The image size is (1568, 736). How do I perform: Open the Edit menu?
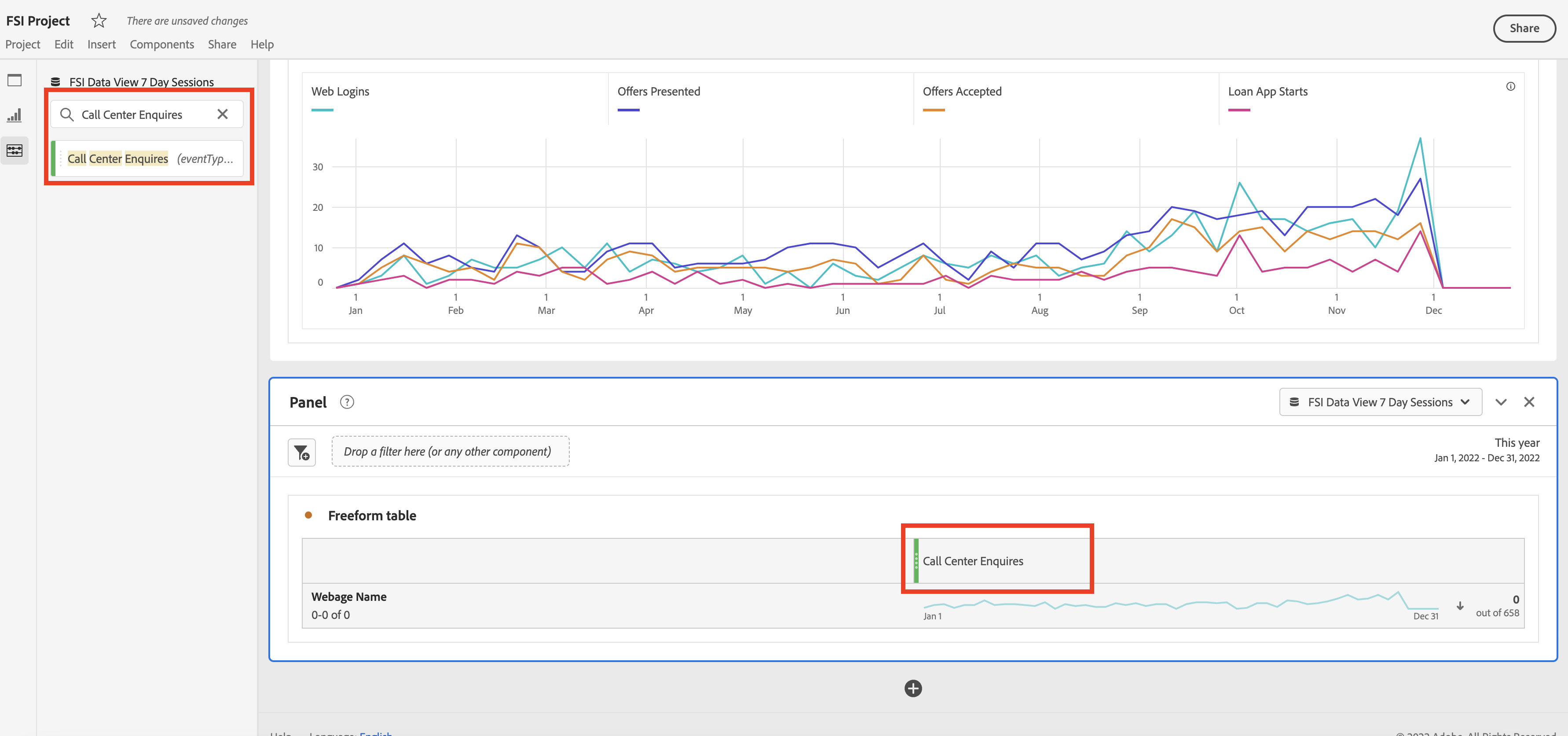(x=64, y=44)
